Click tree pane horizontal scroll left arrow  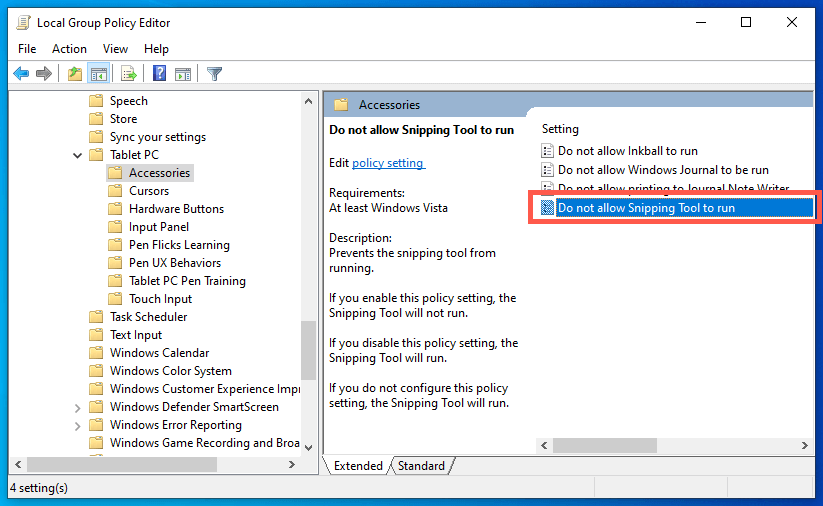point(18,465)
